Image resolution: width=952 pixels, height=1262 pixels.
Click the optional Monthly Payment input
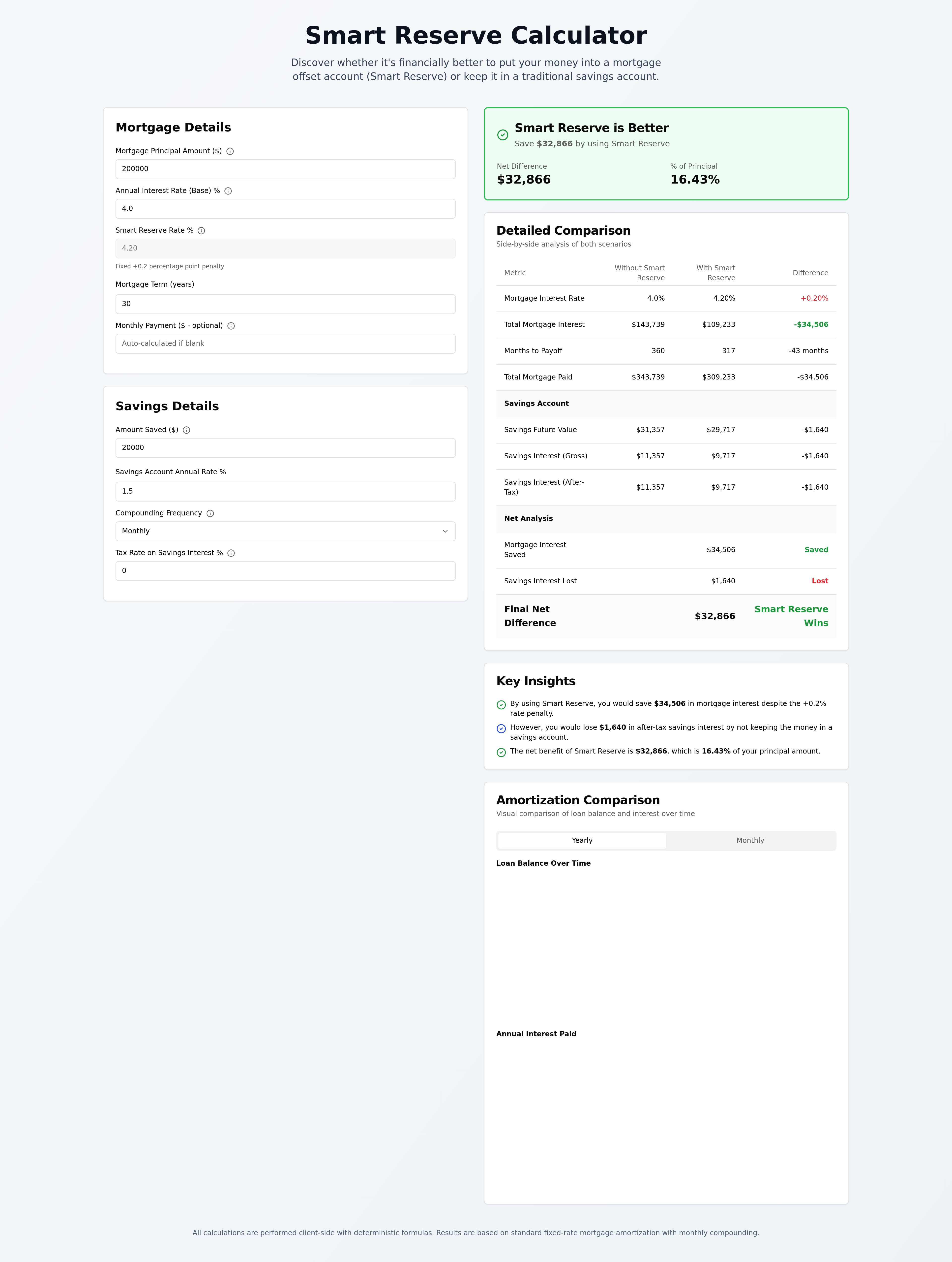click(285, 344)
